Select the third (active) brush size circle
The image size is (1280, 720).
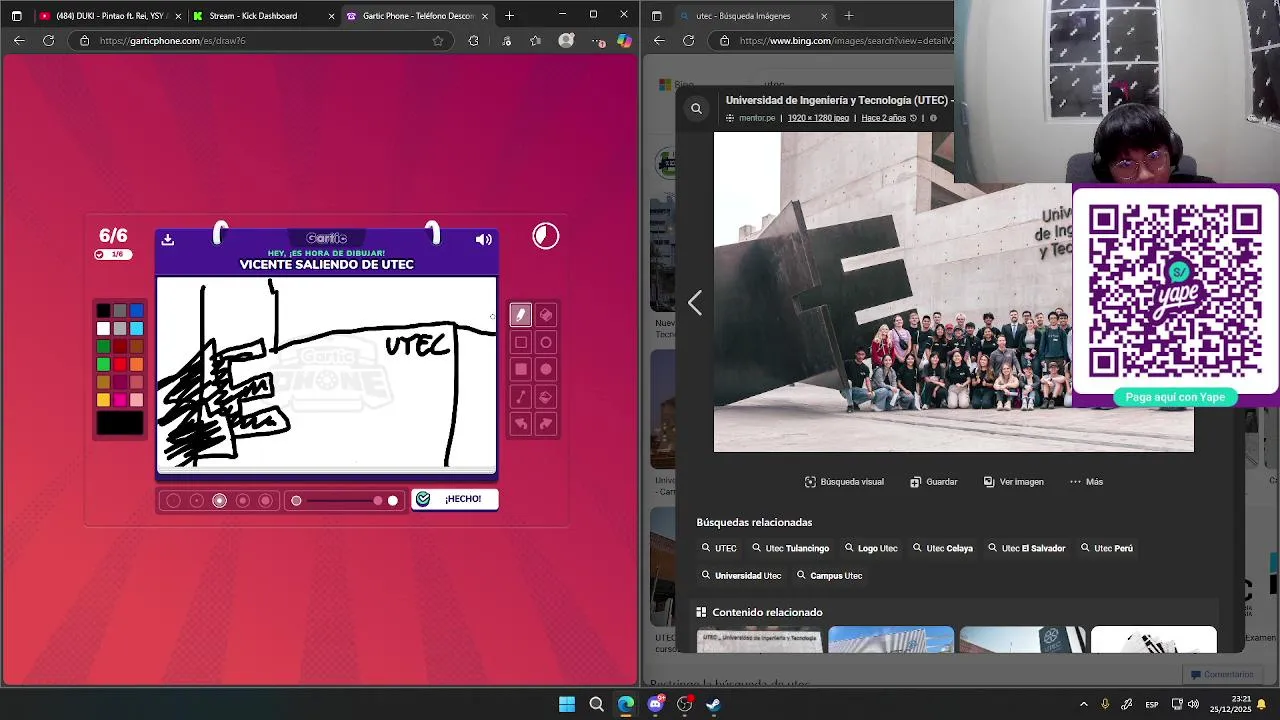(219, 500)
